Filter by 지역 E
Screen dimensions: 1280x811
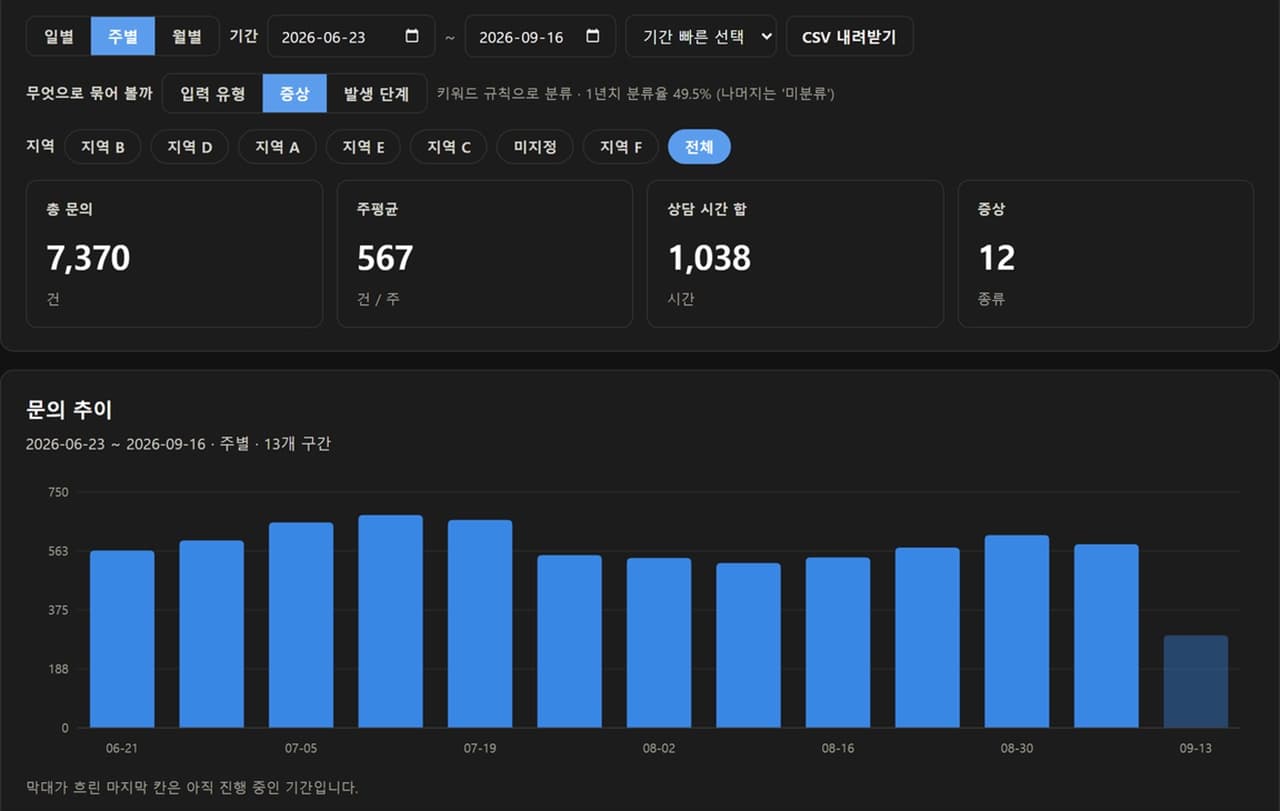point(363,147)
